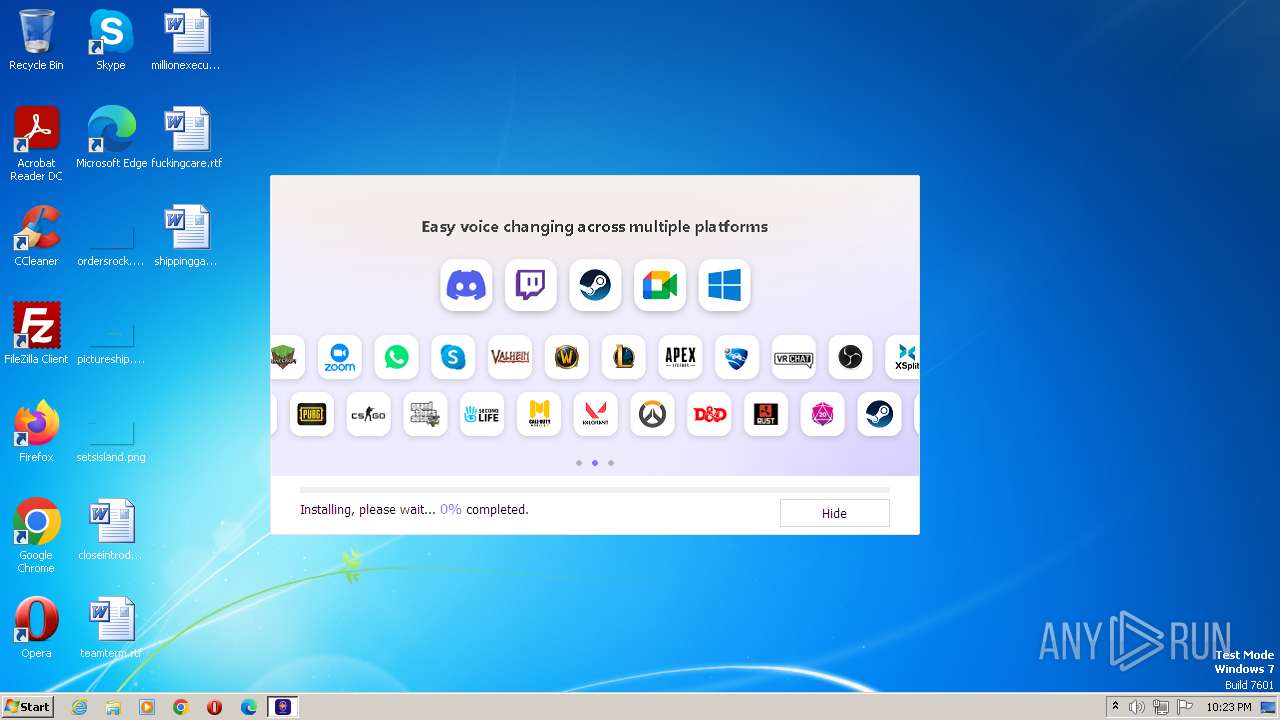This screenshot has width=1280, height=720.
Task: Click the CS:GO game icon
Action: [368, 414]
